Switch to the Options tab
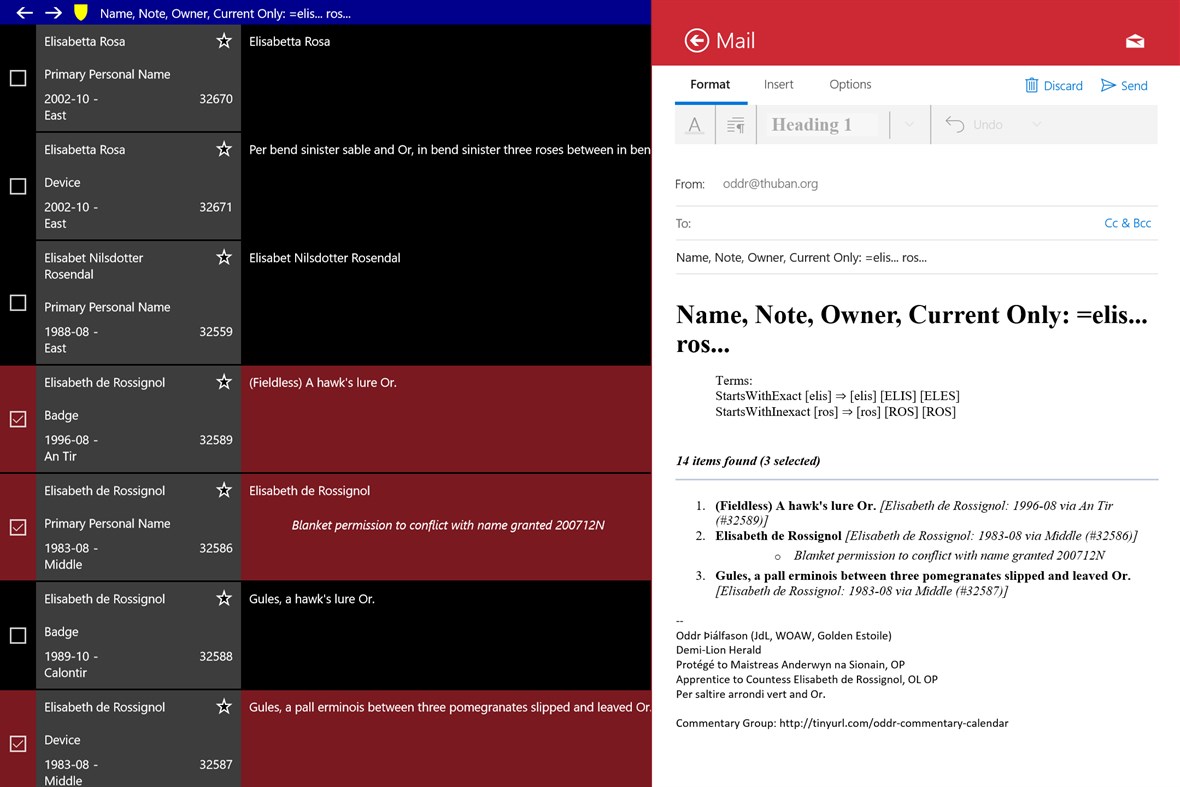Image resolution: width=1180 pixels, height=787 pixels. point(850,84)
